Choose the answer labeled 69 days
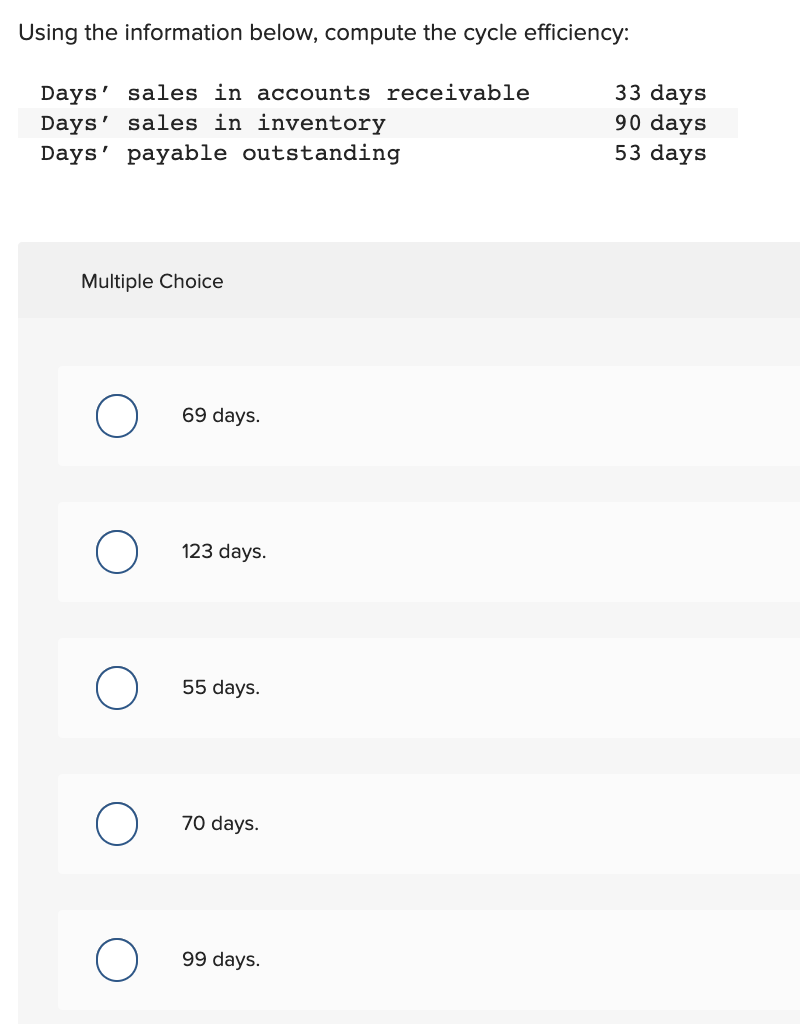The width and height of the screenshot is (800, 1024). [220, 416]
